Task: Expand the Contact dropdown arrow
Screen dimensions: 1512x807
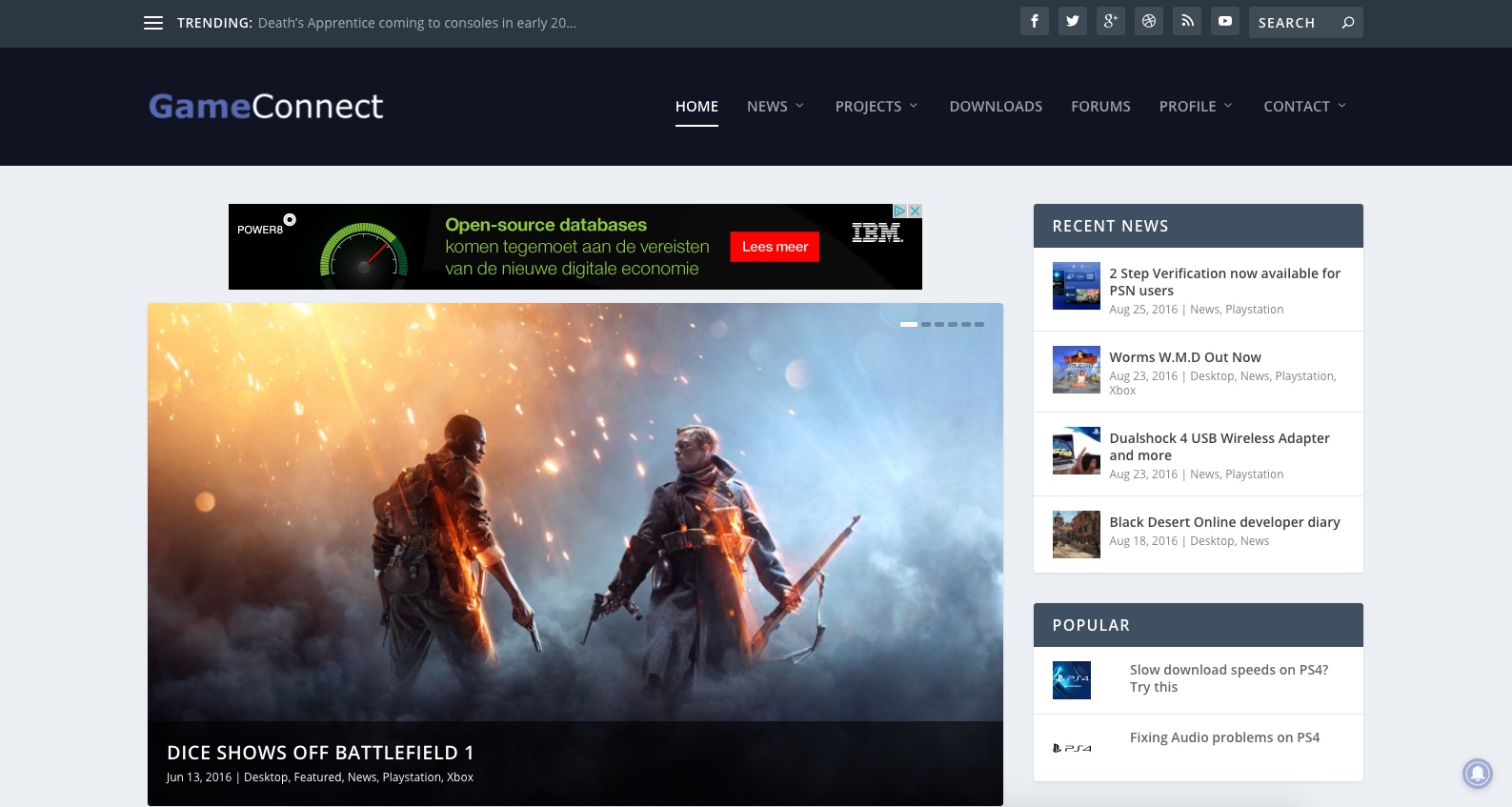Action: point(1341,106)
